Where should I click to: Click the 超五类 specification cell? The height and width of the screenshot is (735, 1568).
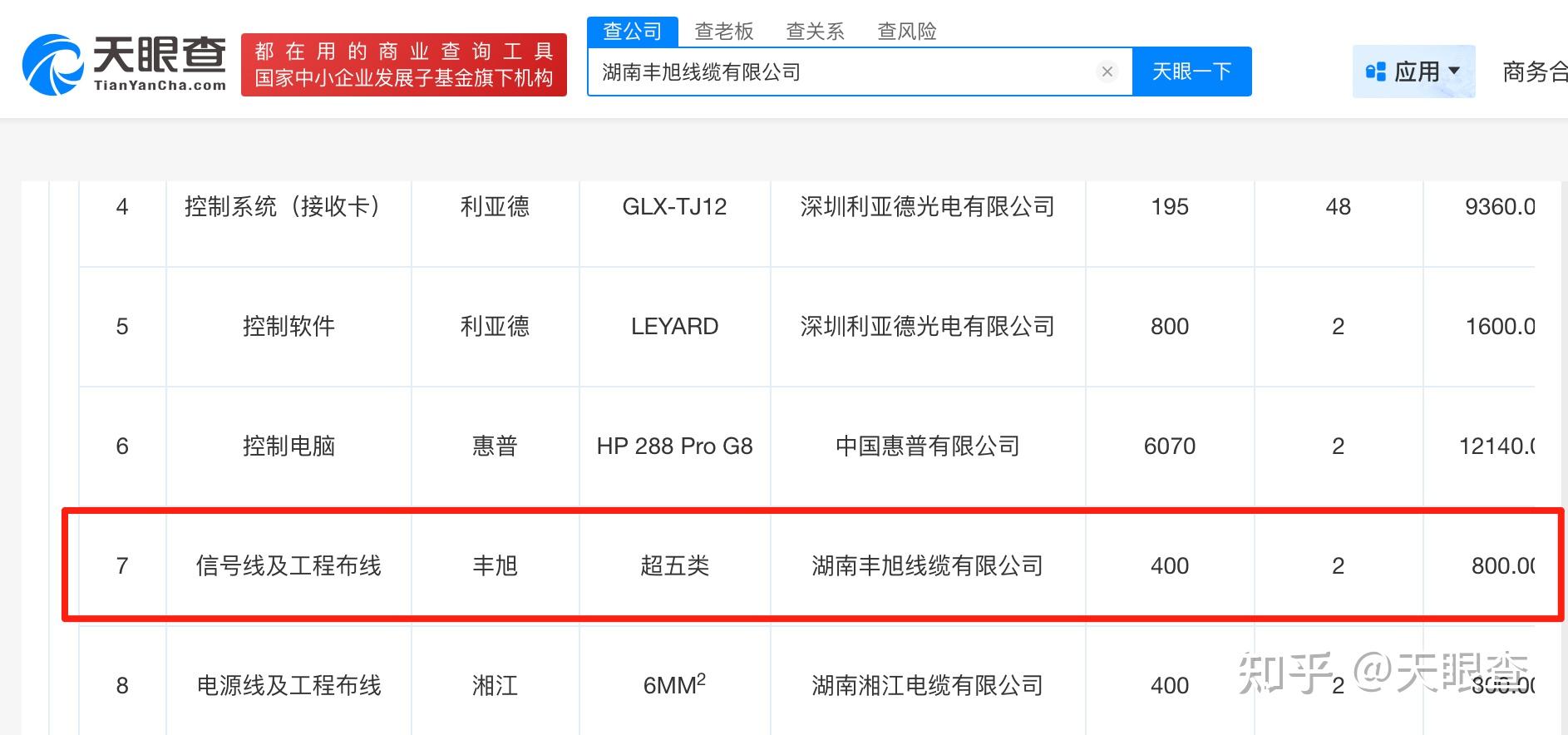pos(674,566)
